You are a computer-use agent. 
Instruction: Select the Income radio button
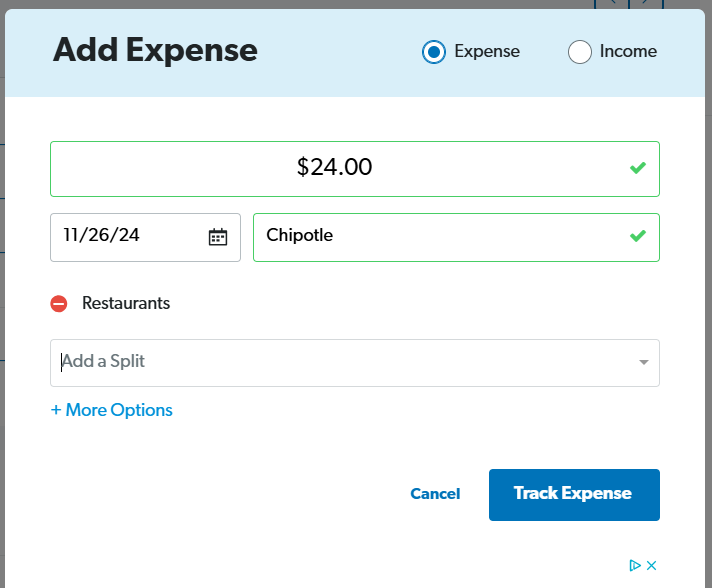(579, 52)
